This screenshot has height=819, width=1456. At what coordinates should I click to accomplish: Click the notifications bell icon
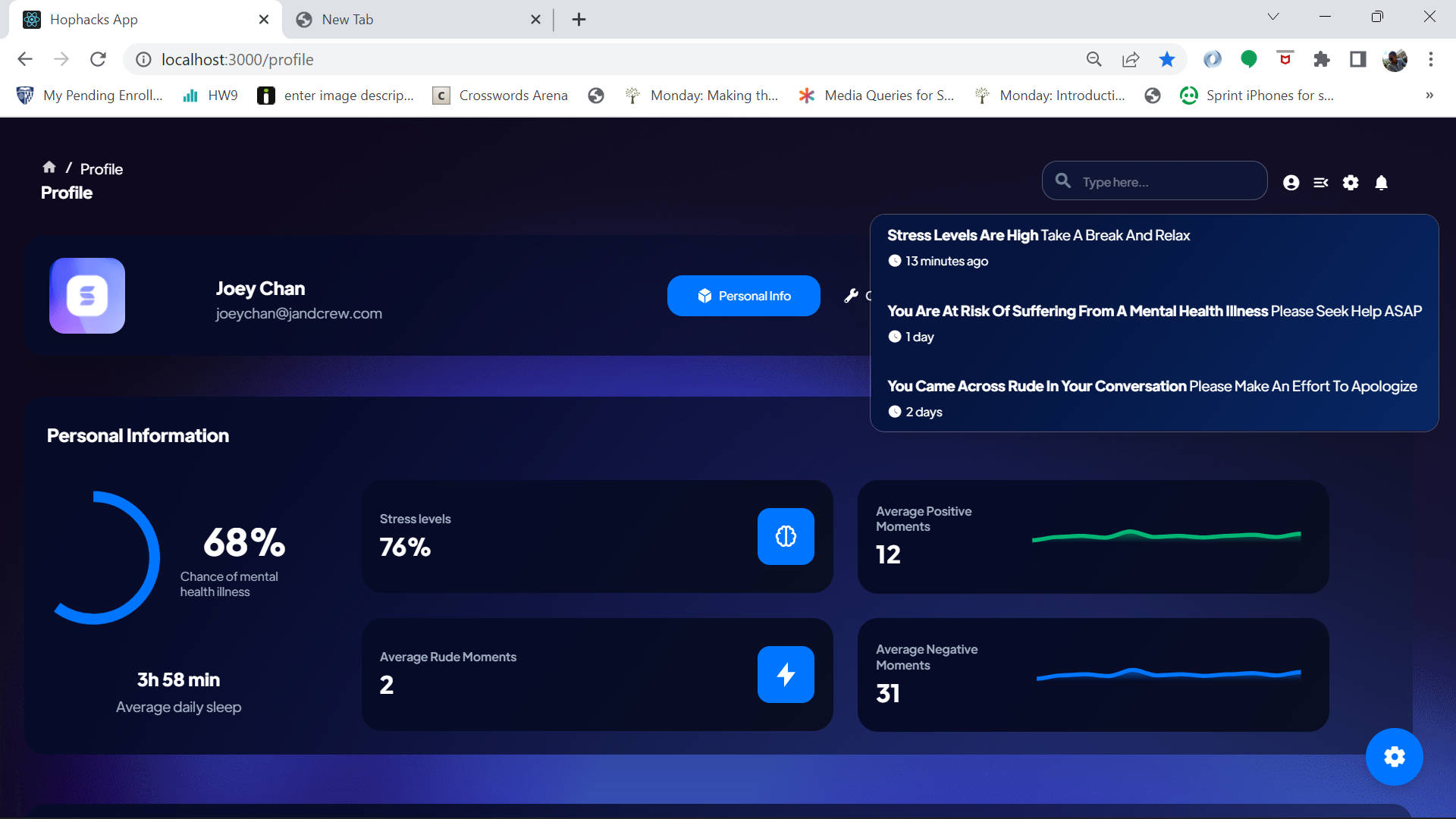(1381, 183)
